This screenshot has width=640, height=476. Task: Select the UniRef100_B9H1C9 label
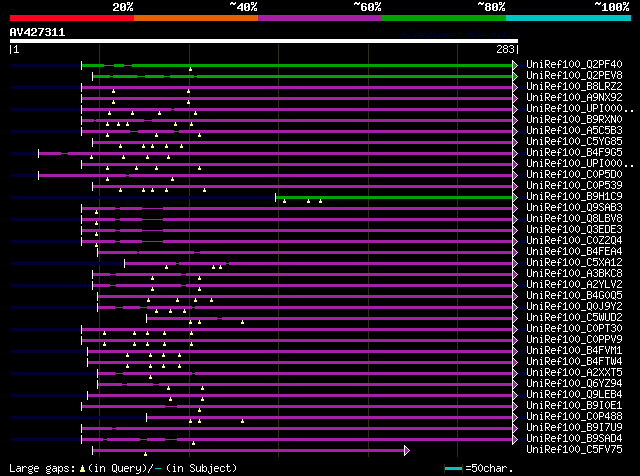pos(574,196)
